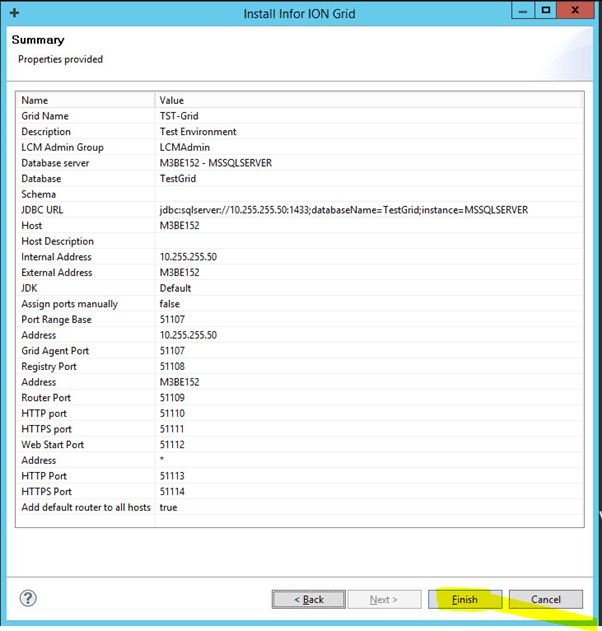Select the JDBC URL value cell
Image resolution: width=602 pixels, height=631 pixels.
coord(343,210)
